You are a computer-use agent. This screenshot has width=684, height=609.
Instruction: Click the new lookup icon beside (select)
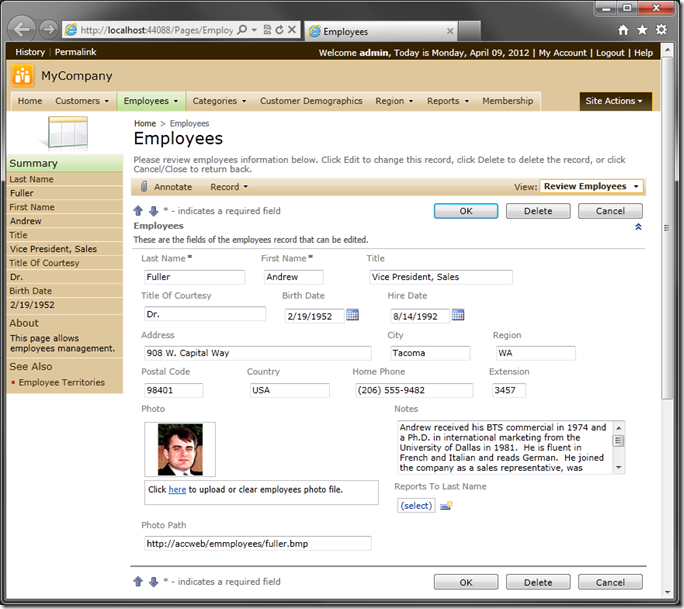tap(446, 506)
